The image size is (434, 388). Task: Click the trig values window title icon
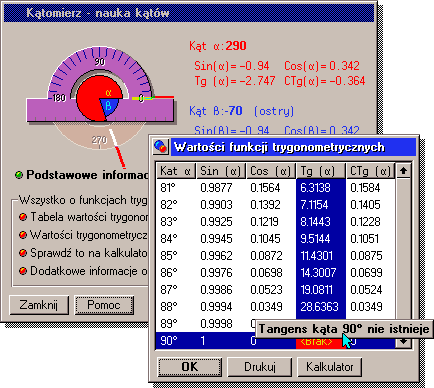coord(161,147)
